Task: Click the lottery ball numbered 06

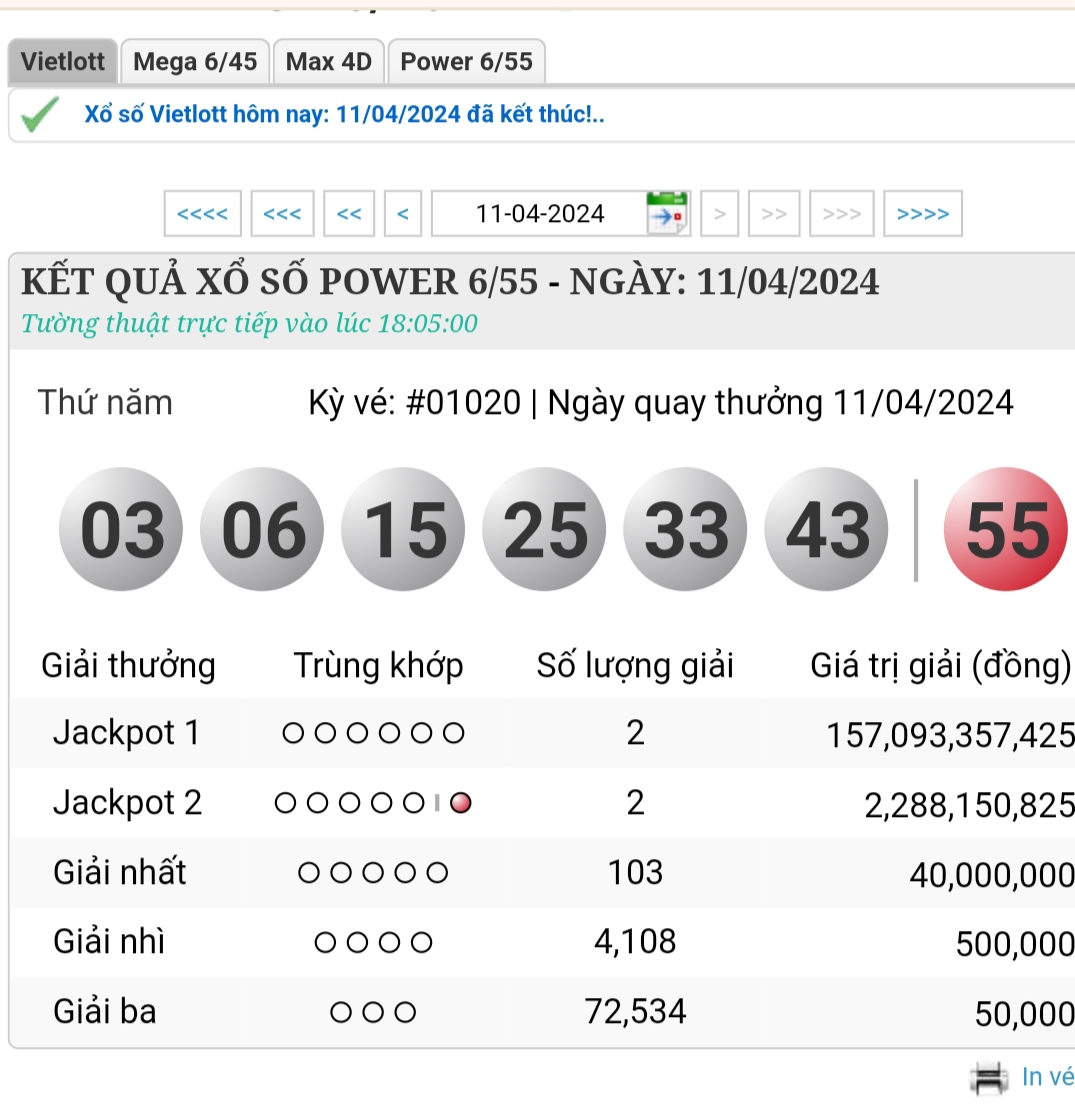Action: [262, 529]
